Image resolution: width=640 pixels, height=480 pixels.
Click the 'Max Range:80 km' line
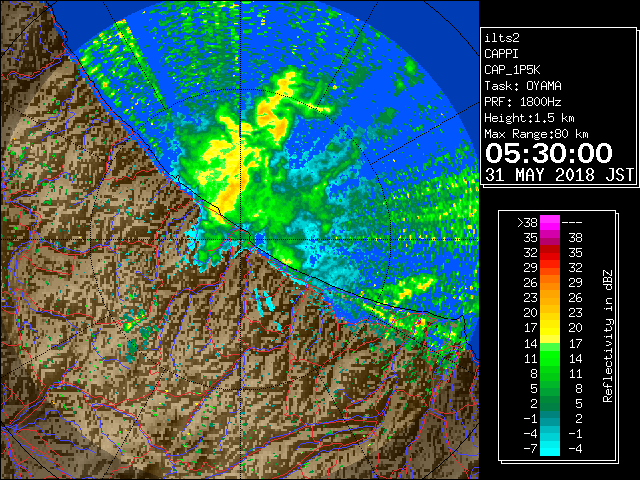pos(536,134)
